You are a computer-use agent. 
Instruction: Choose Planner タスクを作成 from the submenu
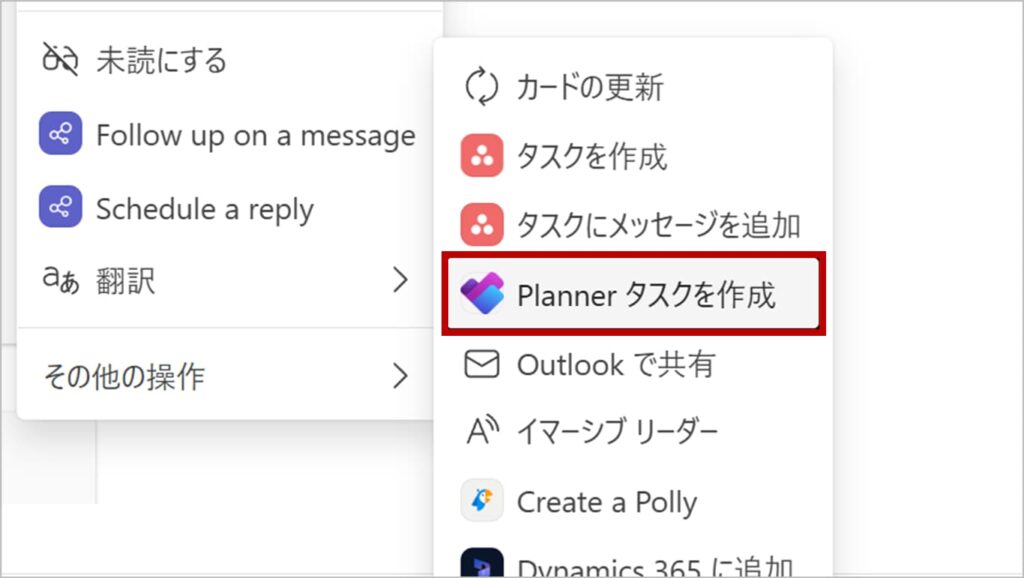(x=645, y=295)
